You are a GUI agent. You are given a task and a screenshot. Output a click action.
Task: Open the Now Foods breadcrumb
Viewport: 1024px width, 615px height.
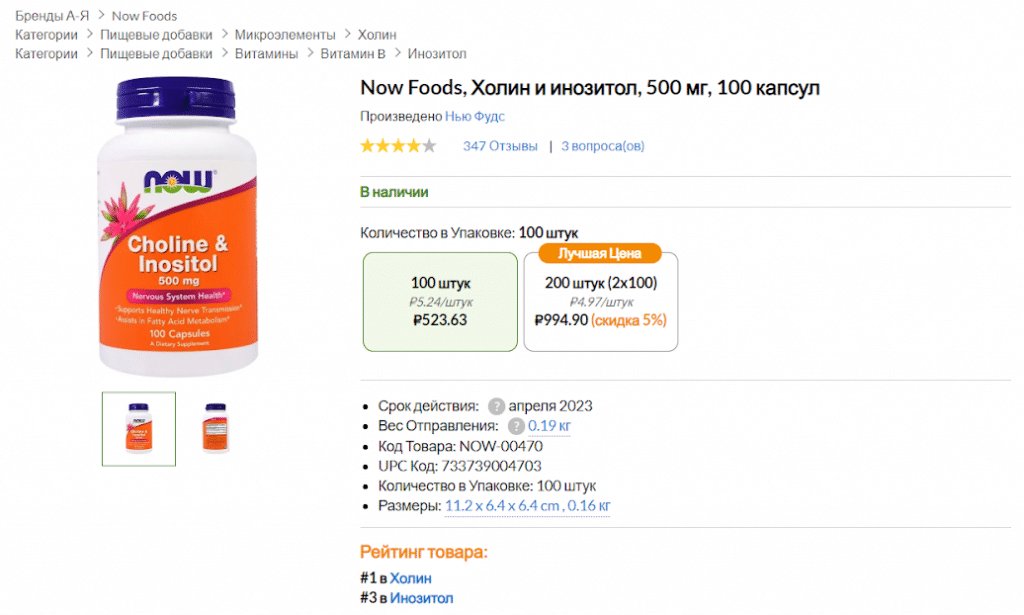tap(144, 15)
